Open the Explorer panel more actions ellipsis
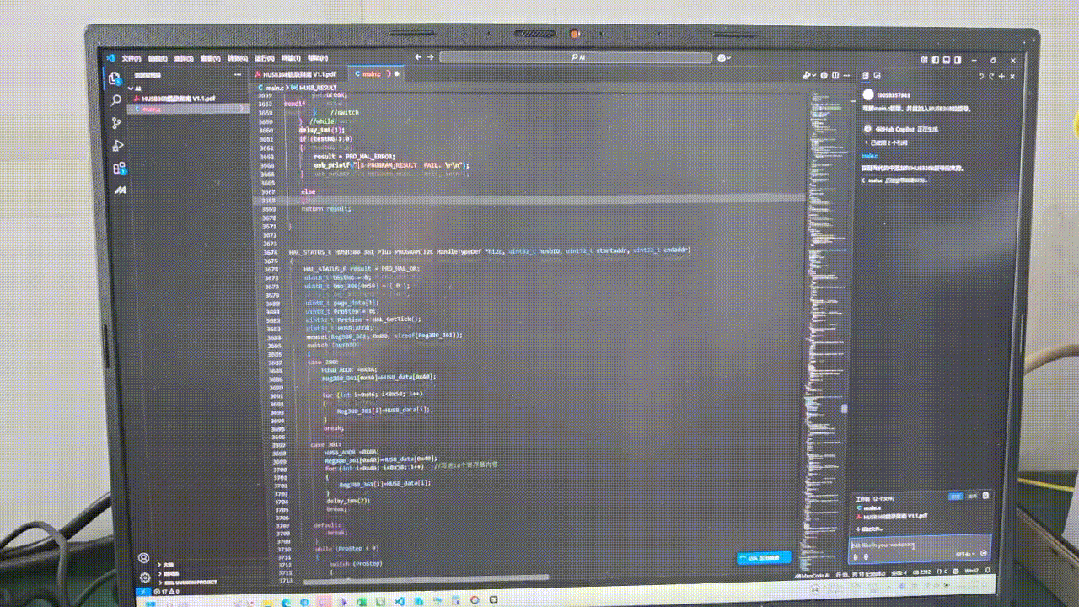The width and height of the screenshot is (1079, 607). (x=237, y=75)
